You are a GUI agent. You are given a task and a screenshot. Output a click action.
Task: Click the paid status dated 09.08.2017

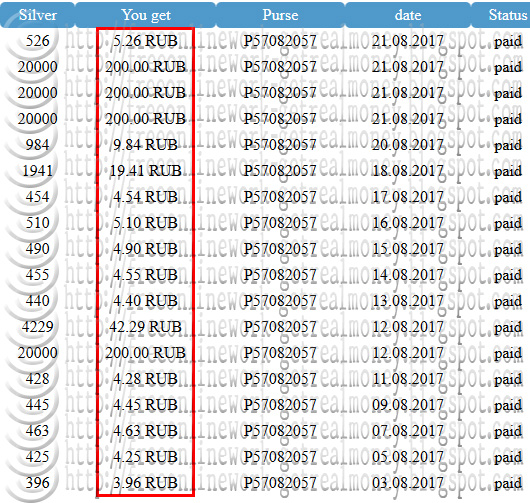[x=508, y=406]
